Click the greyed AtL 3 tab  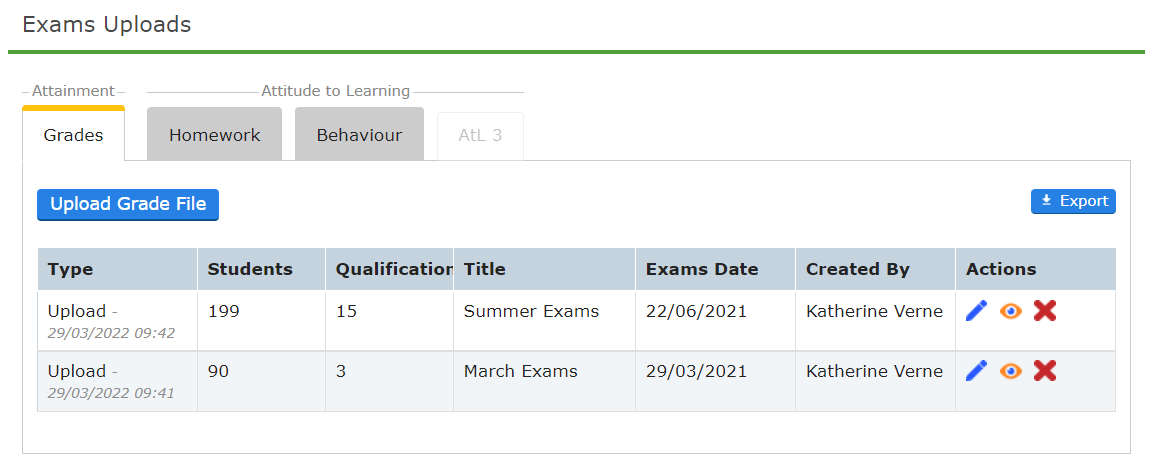480,135
